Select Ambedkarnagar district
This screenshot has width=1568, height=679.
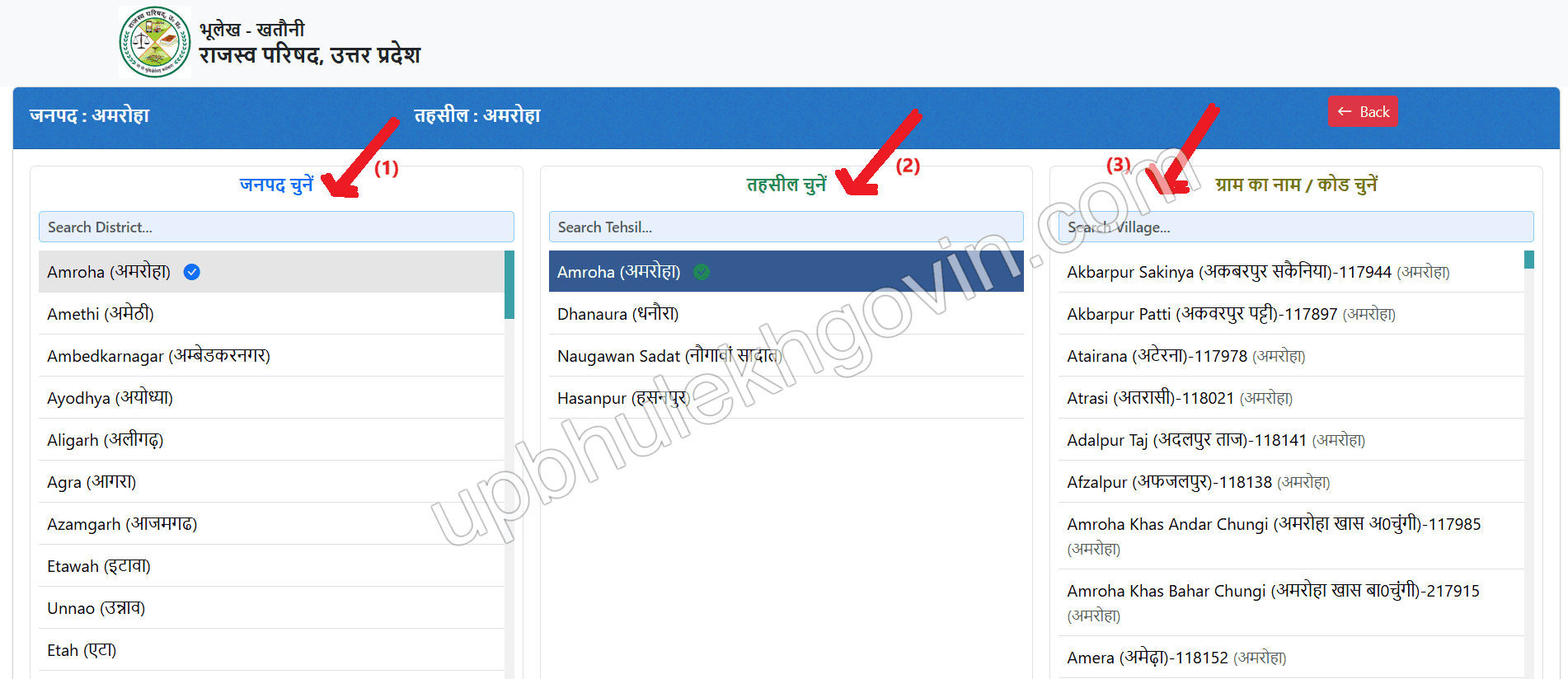point(271,356)
